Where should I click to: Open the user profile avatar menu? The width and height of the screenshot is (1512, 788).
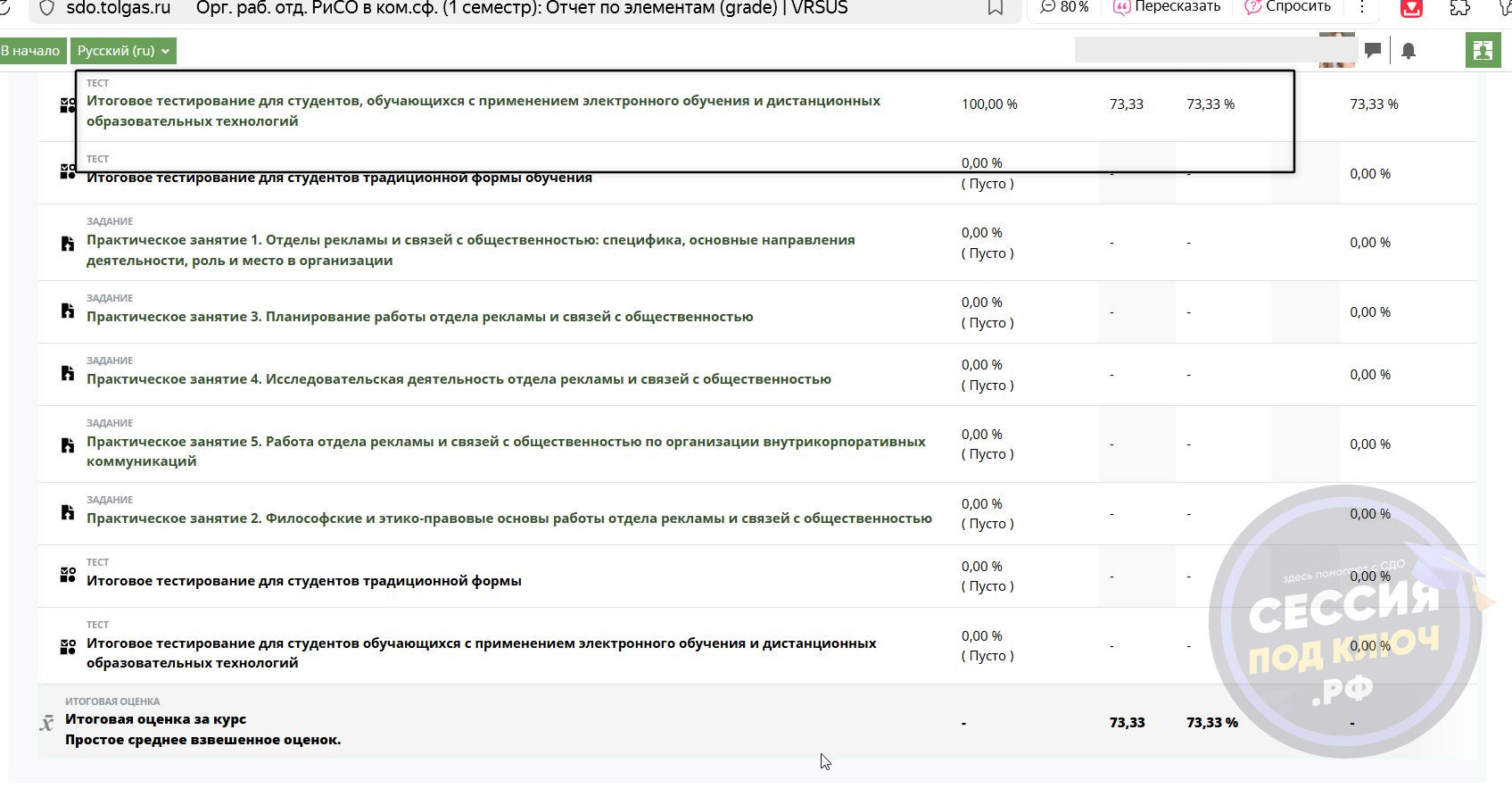[x=1336, y=51]
